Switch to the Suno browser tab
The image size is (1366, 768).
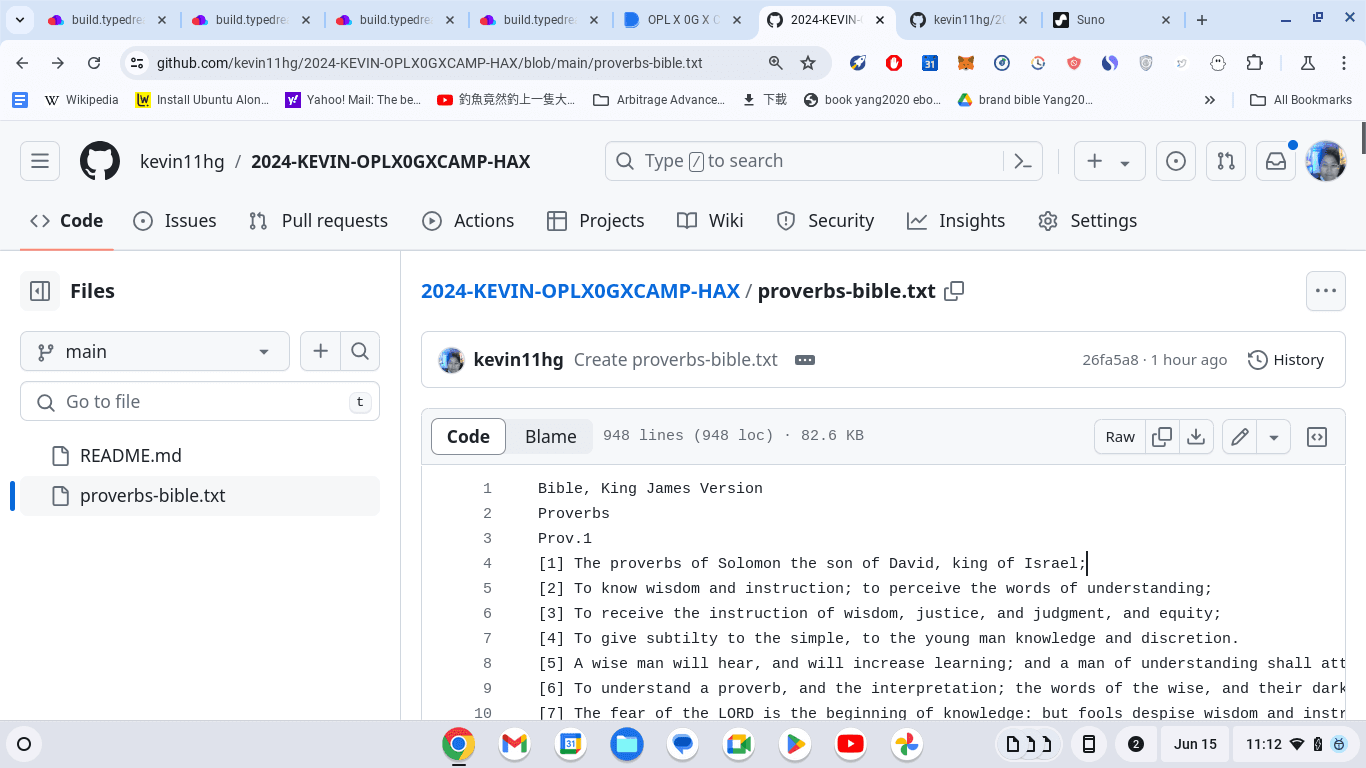[1110, 19]
